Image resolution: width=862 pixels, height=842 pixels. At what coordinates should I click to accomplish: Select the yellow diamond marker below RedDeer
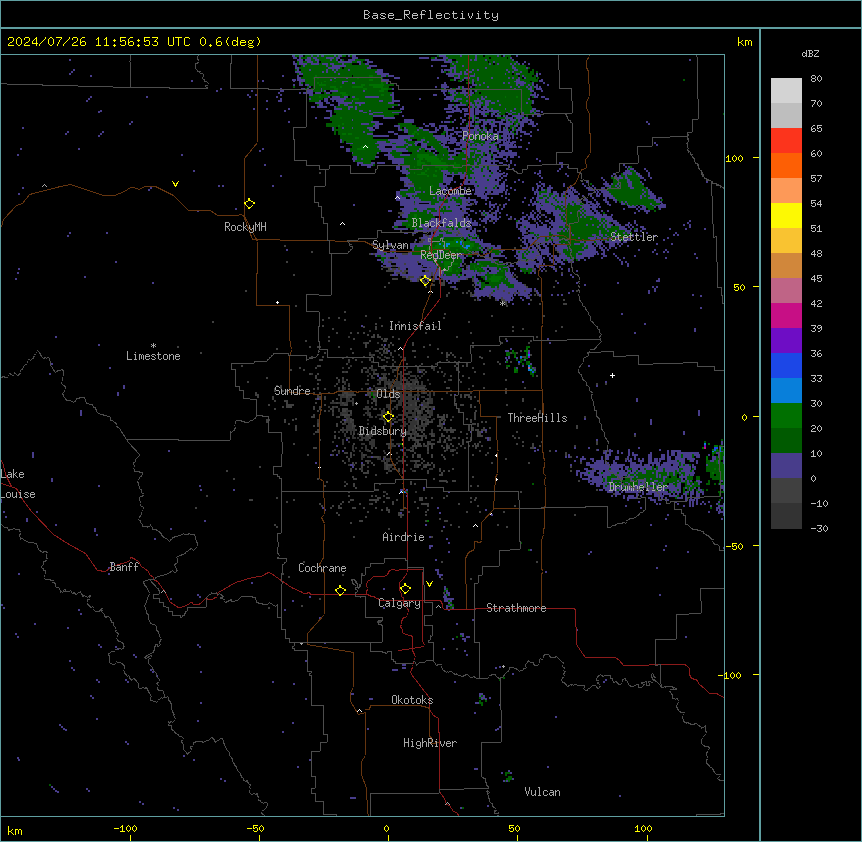[425, 280]
